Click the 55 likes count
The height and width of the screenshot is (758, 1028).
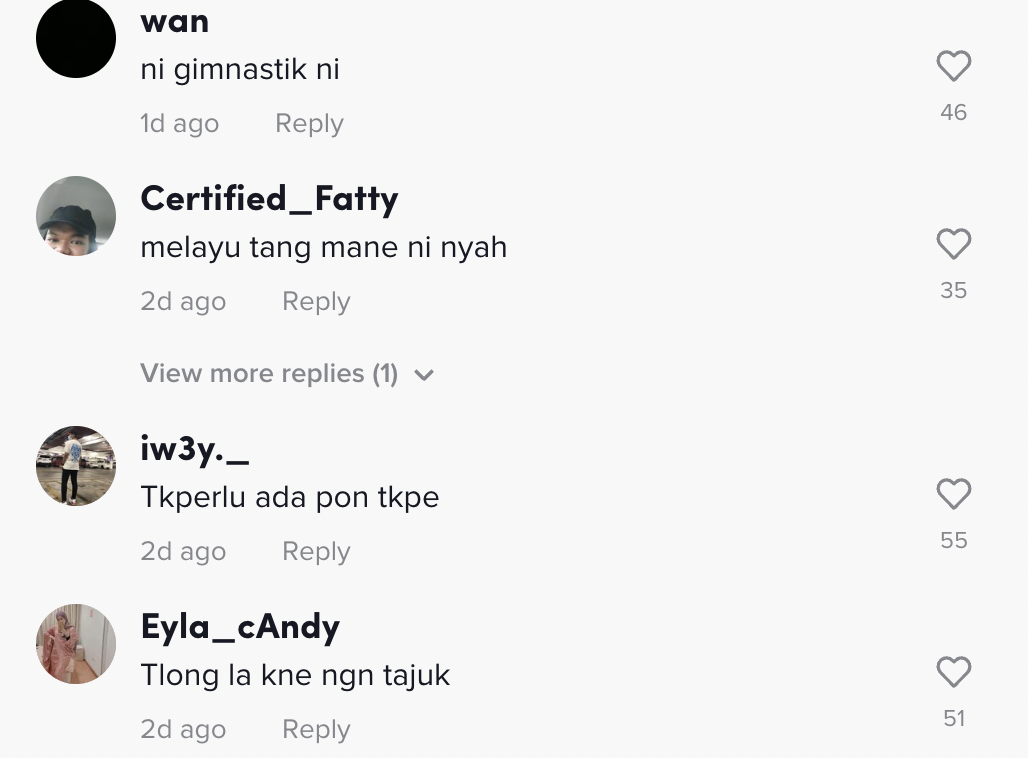[x=953, y=541]
